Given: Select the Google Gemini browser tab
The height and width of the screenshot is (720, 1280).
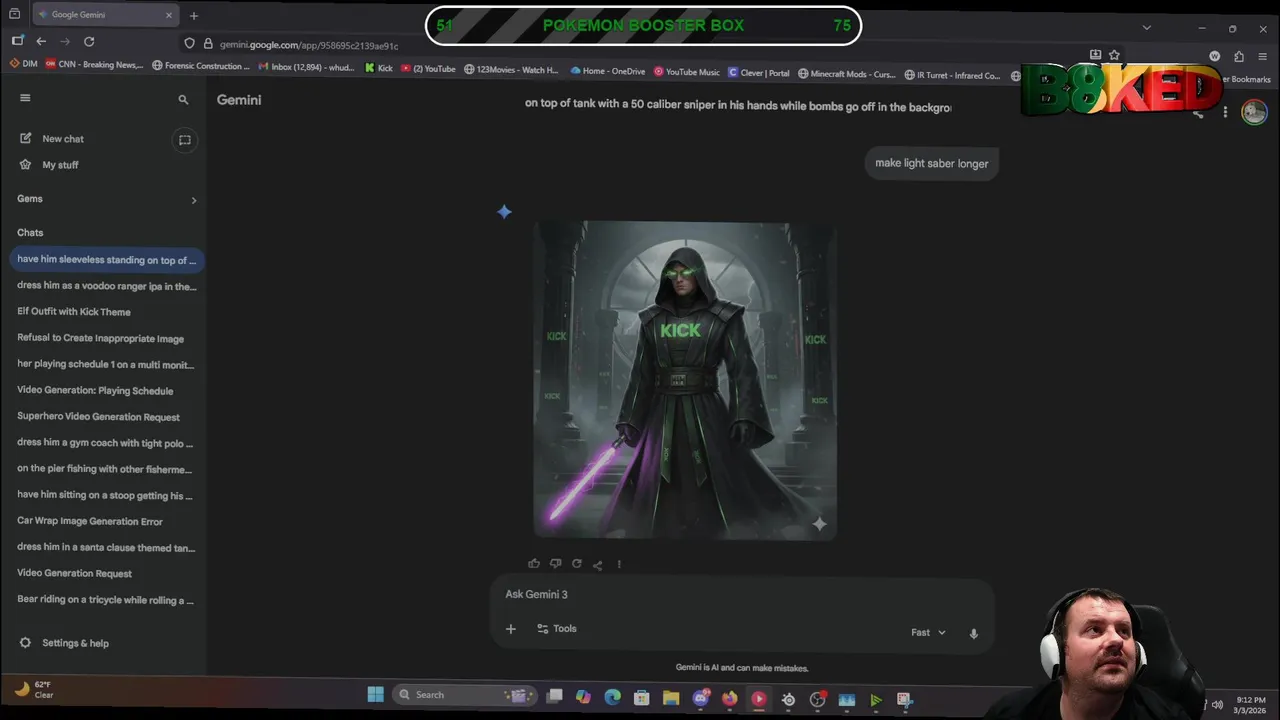Looking at the screenshot, I should (x=105, y=15).
